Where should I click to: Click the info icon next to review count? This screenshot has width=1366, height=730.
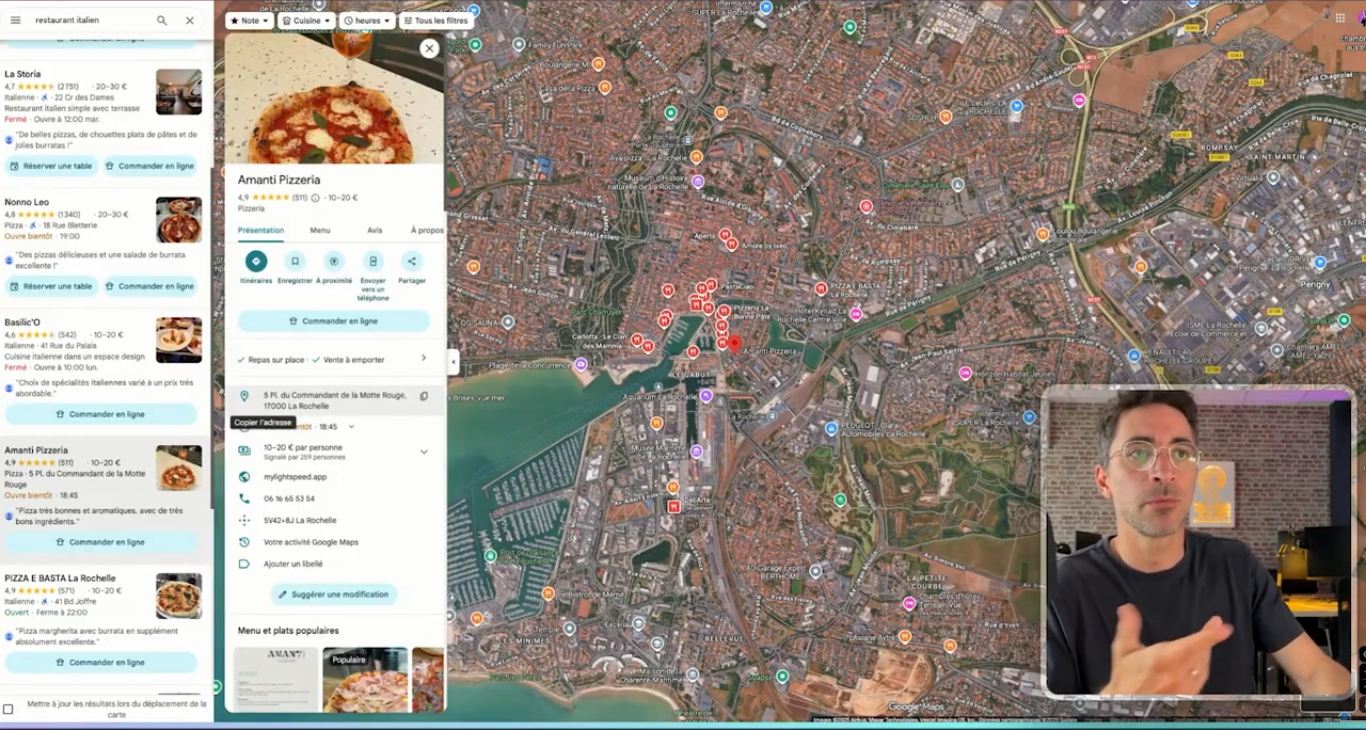(315, 198)
